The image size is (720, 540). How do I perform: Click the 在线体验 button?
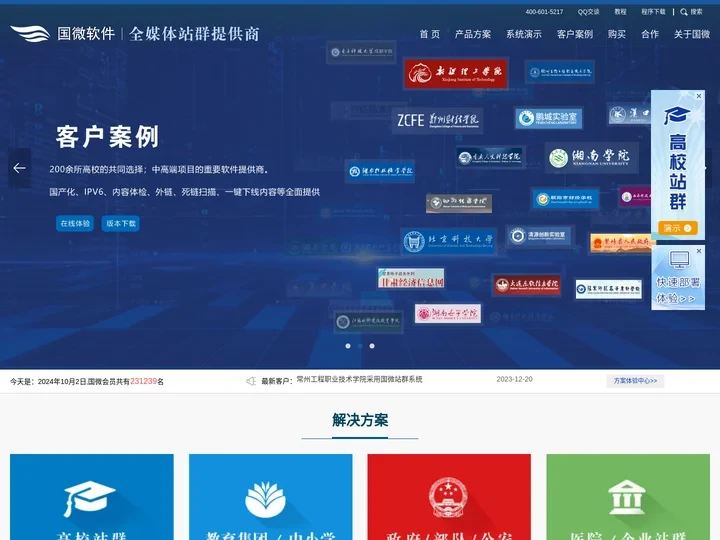[75, 223]
